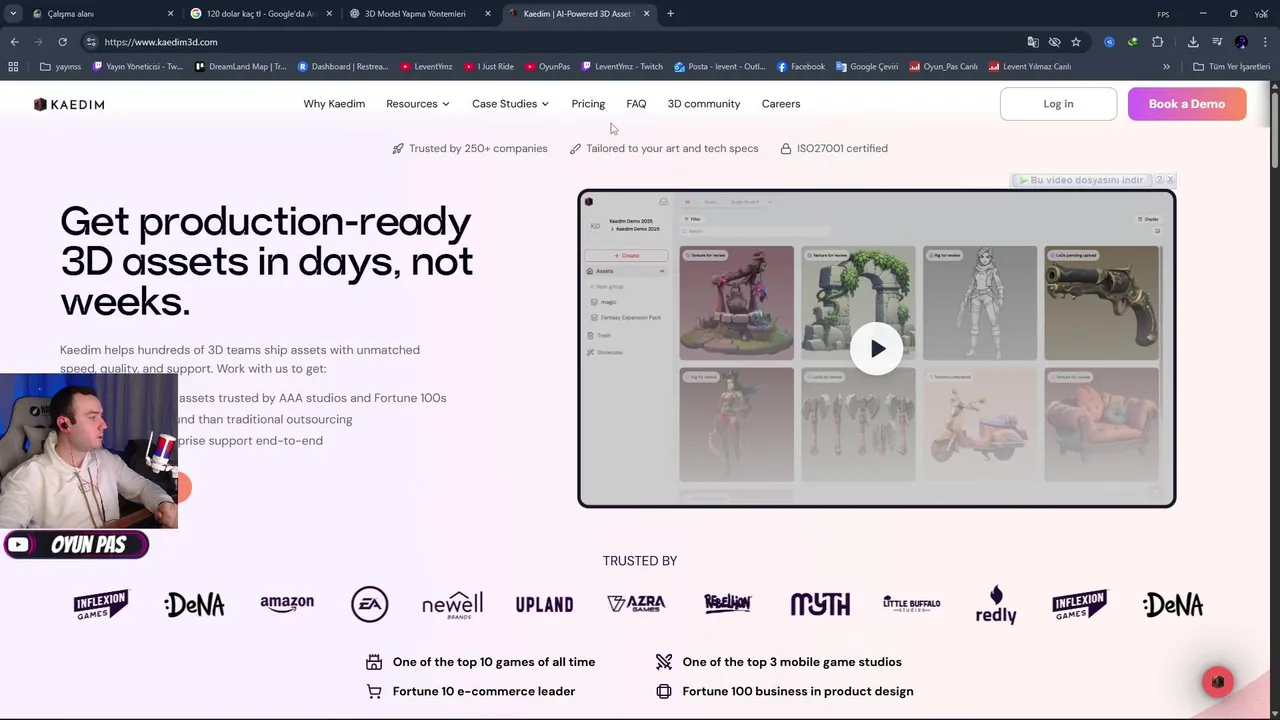Play the Kaedim demo video

click(877, 349)
